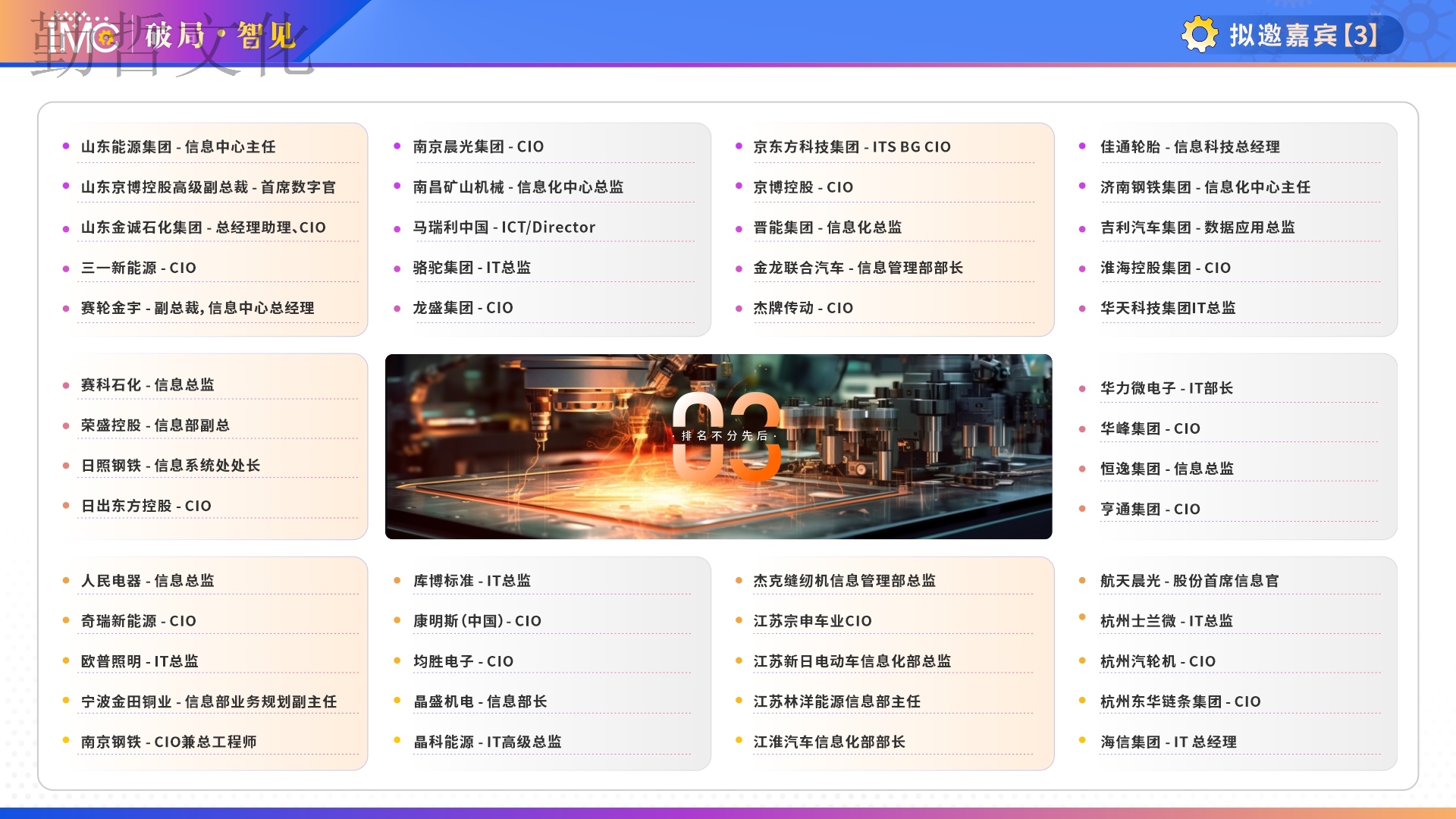
Task: Select 京博控股 - CIO
Action: click(x=803, y=187)
